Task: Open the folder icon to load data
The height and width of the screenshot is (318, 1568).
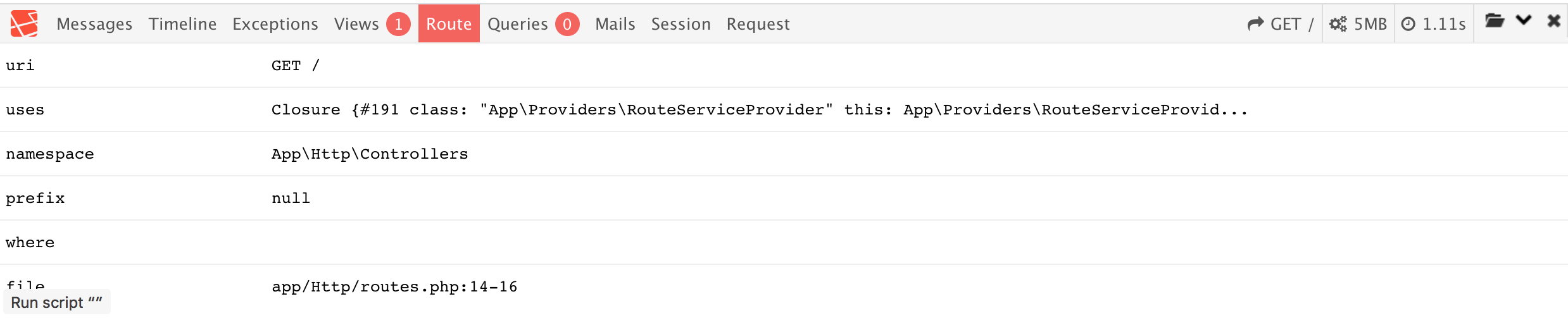Action: point(1495,21)
